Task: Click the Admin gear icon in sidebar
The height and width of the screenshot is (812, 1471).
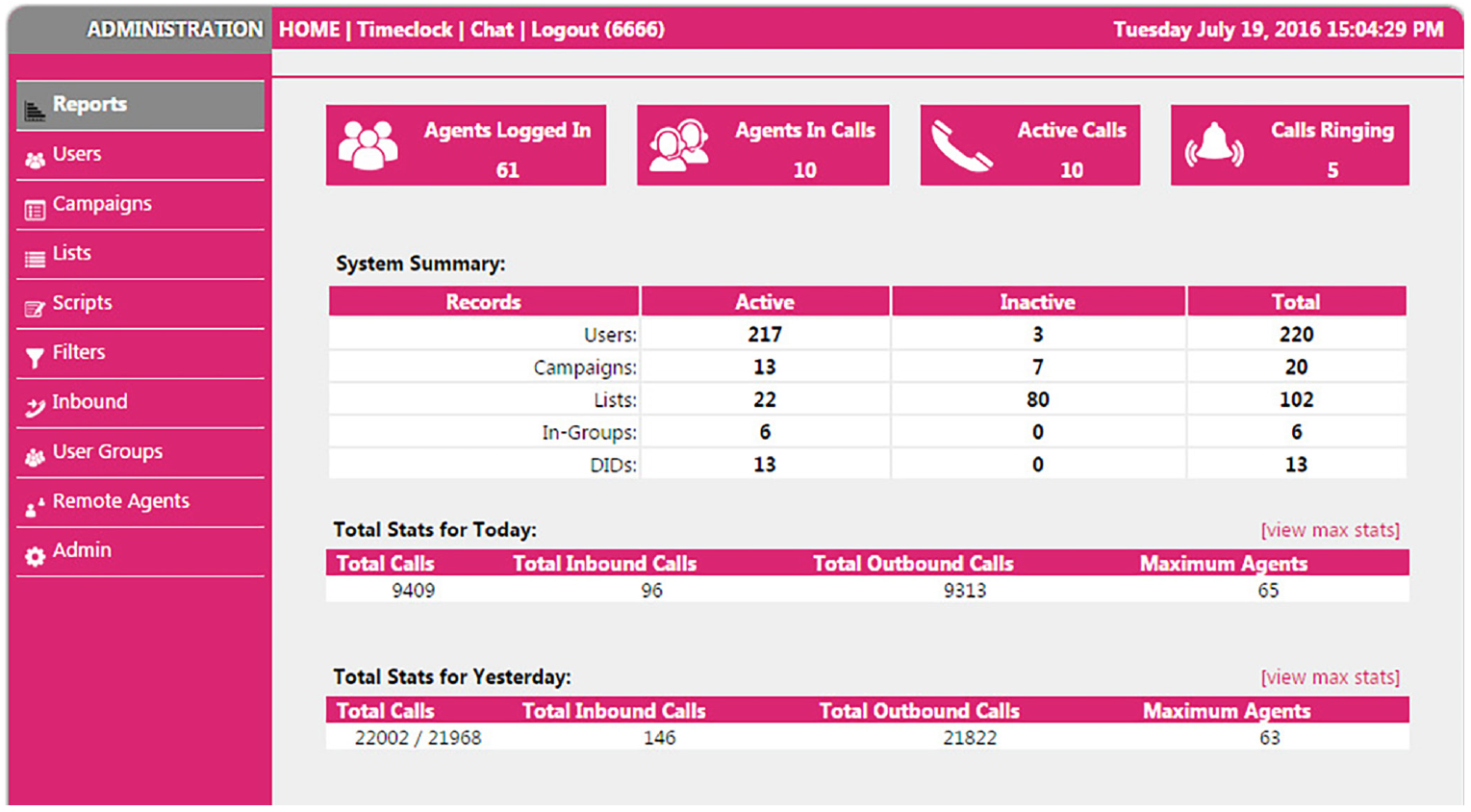Action: [x=35, y=556]
